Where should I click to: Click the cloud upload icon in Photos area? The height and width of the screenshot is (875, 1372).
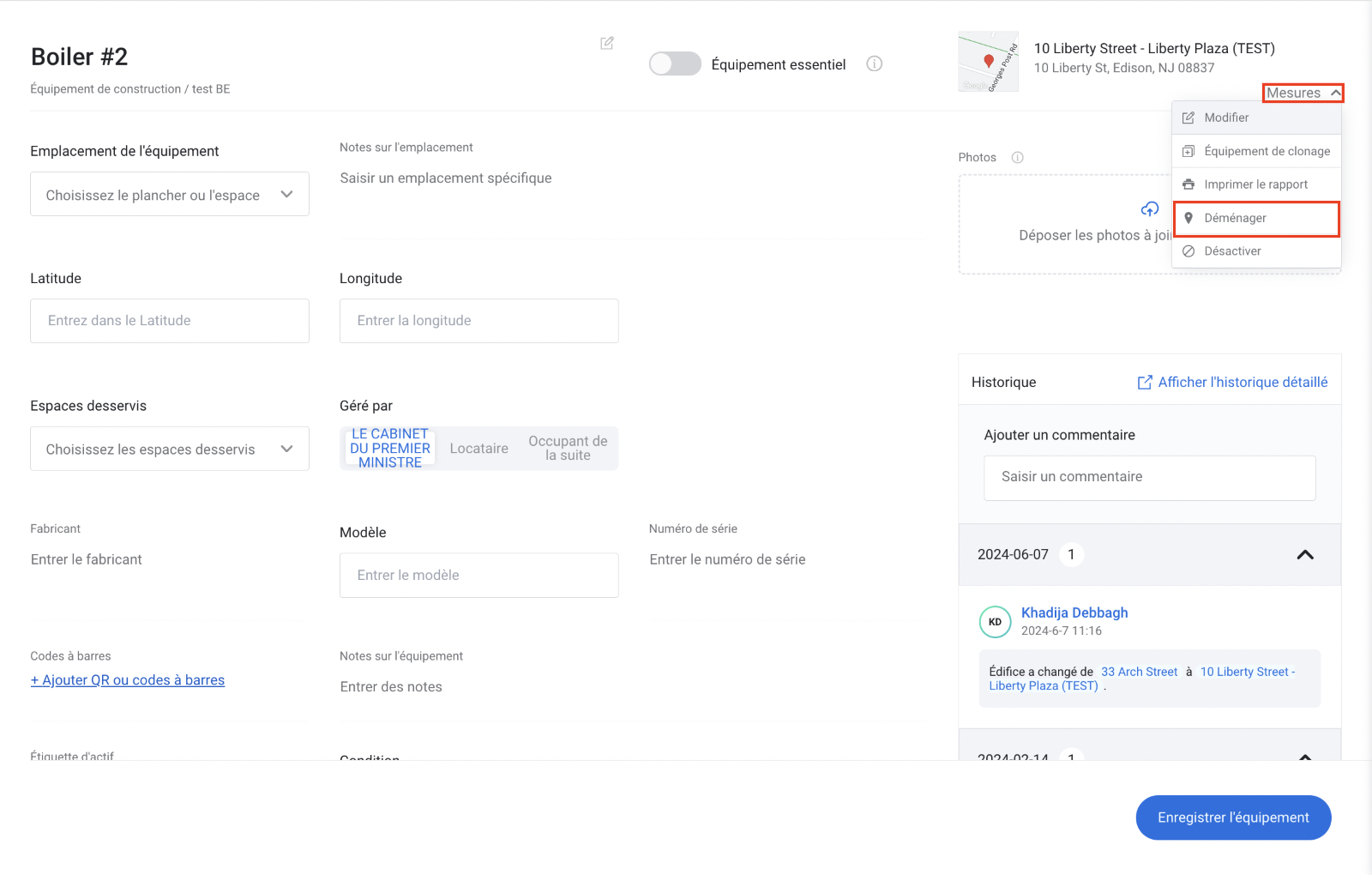(1149, 209)
